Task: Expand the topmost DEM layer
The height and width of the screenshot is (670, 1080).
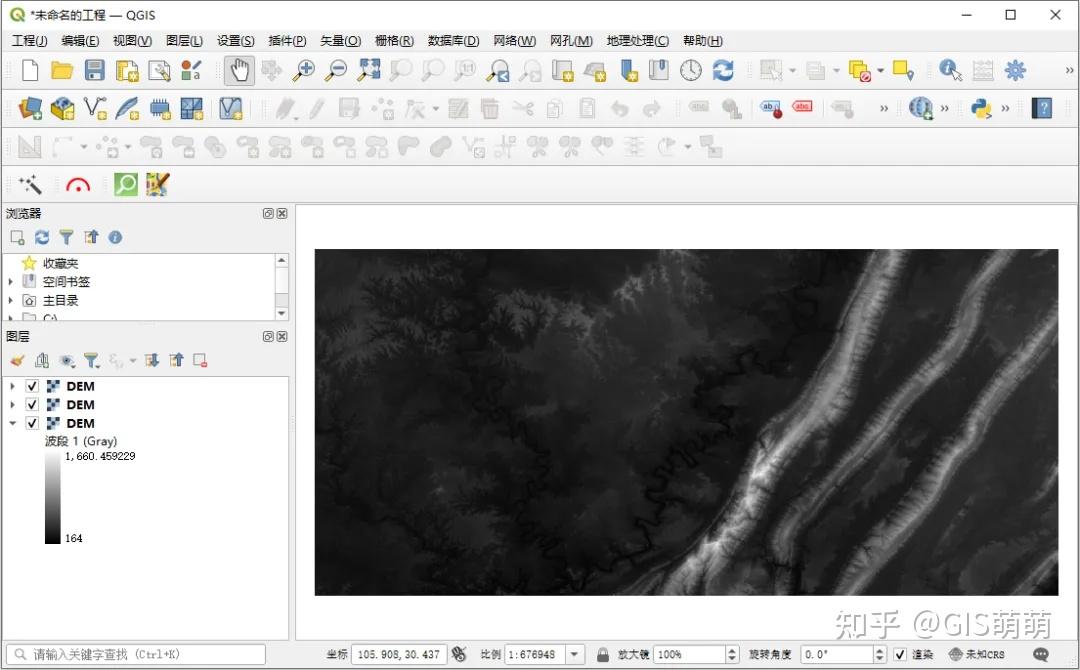Action: tap(12, 386)
